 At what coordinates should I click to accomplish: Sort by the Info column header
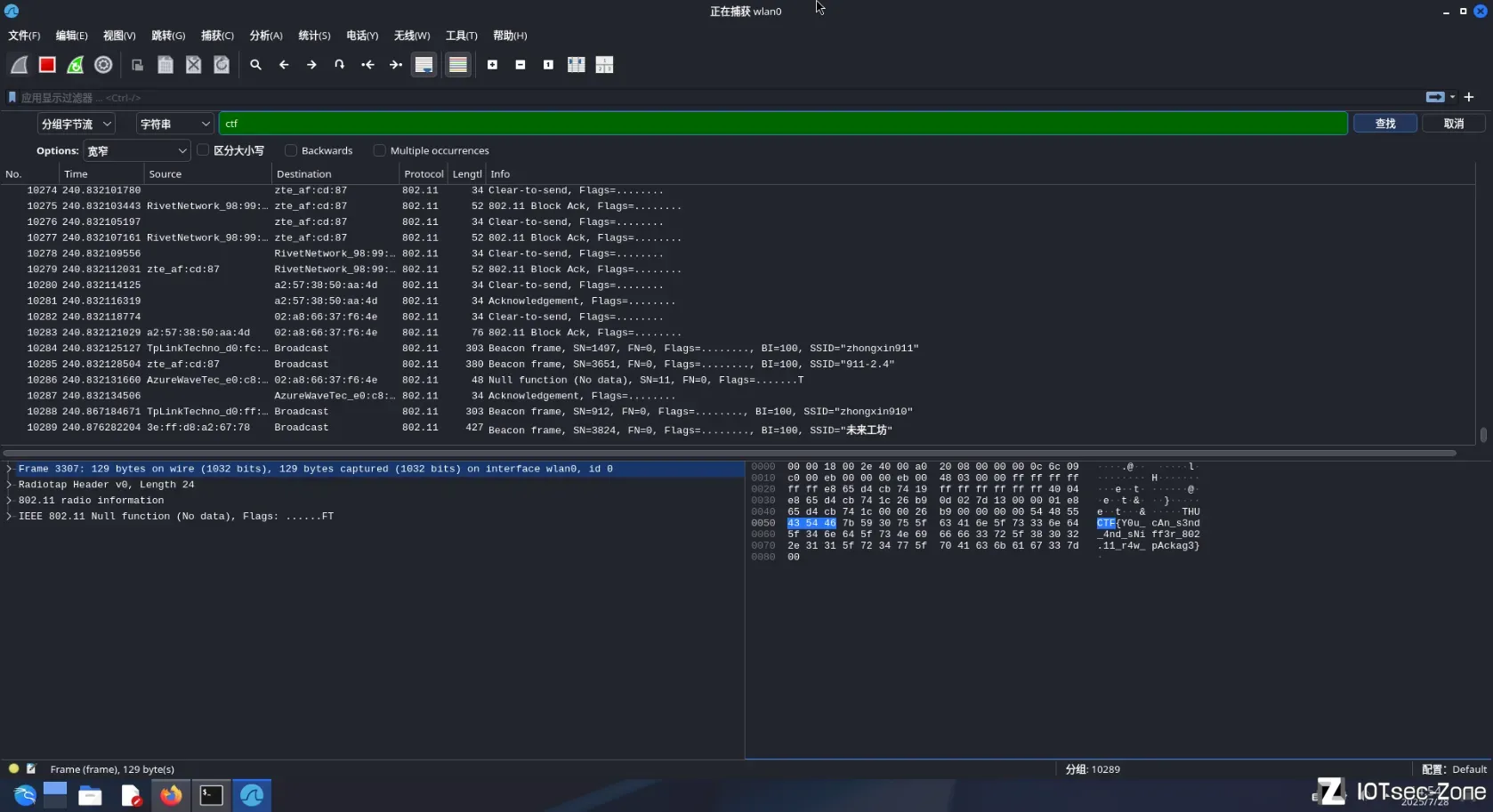tap(979, 174)
